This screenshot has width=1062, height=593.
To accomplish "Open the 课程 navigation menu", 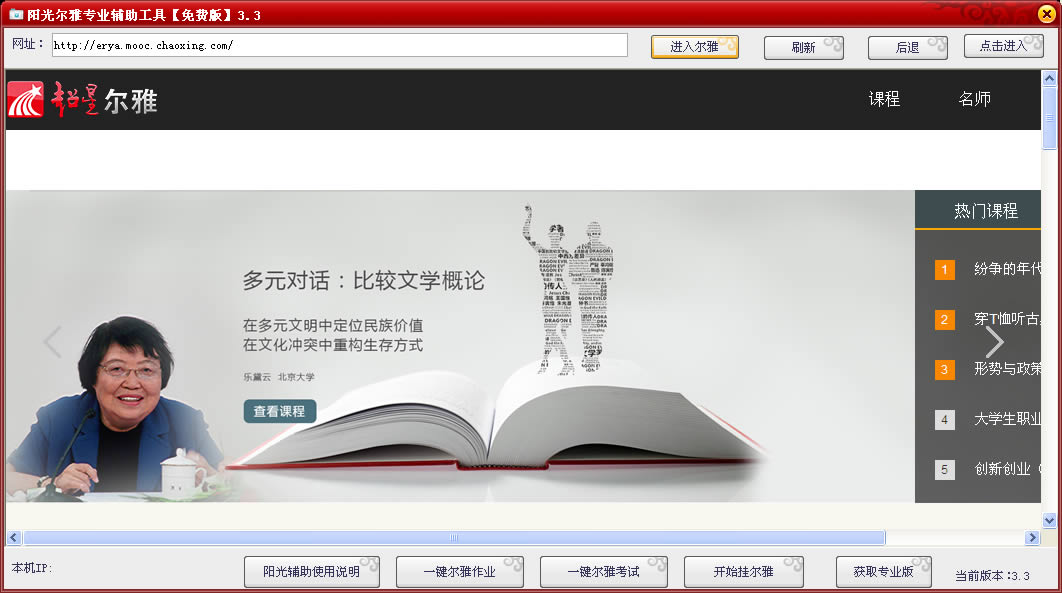I will point(884,99).
